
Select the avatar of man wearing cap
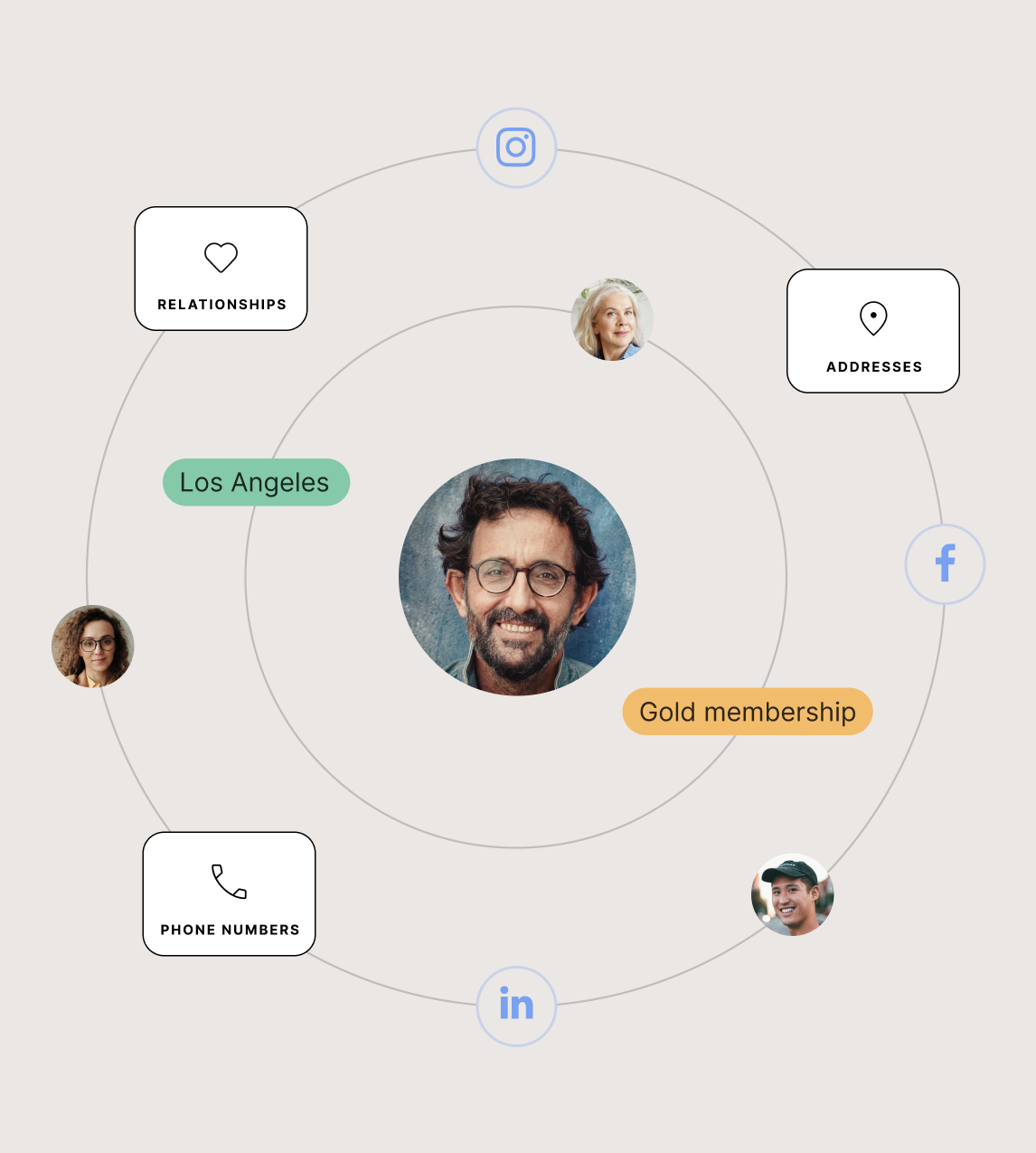[792, 894]
